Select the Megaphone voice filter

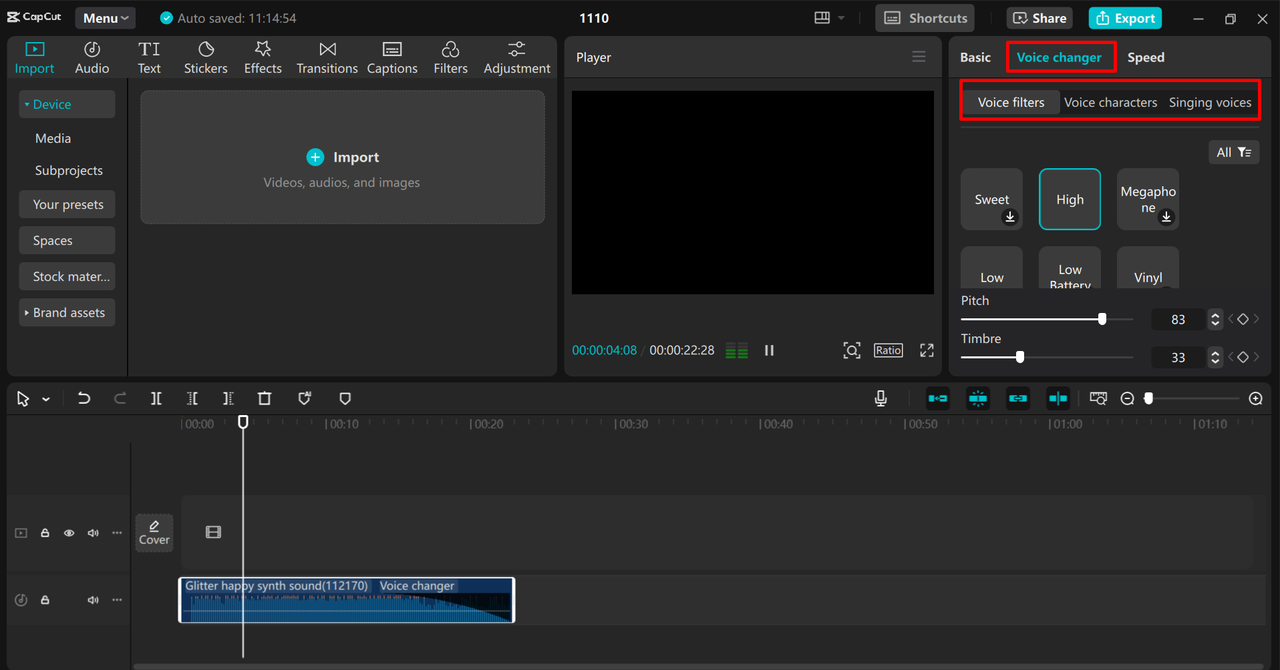1148,199
